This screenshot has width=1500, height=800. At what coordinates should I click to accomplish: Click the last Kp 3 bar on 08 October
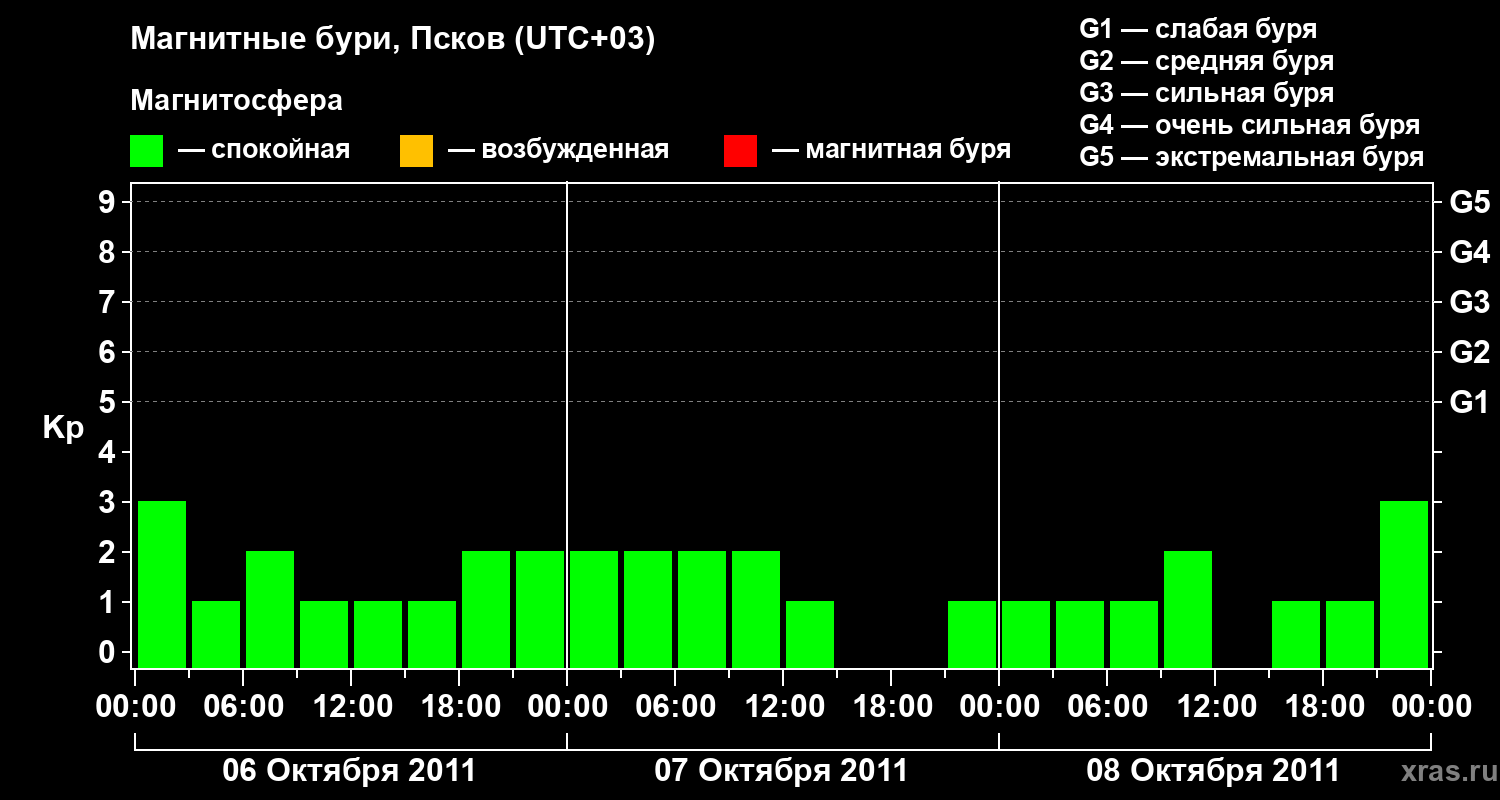point(1404,584)
